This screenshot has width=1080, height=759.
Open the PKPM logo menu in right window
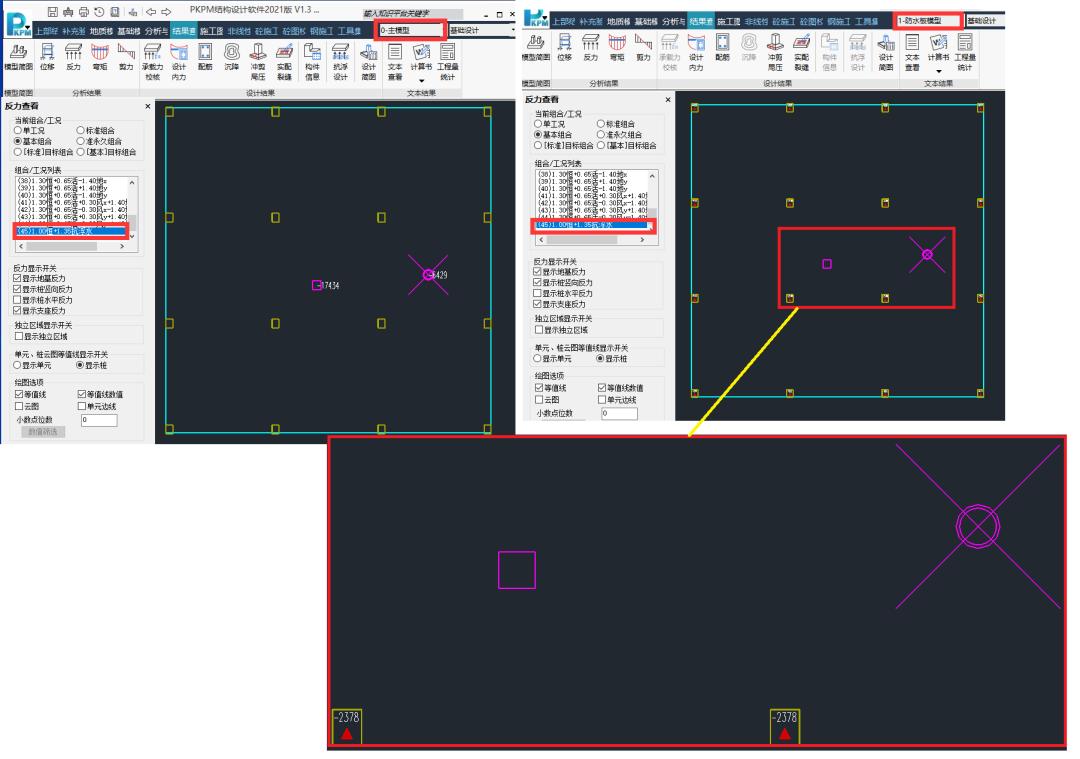[536, 17]
